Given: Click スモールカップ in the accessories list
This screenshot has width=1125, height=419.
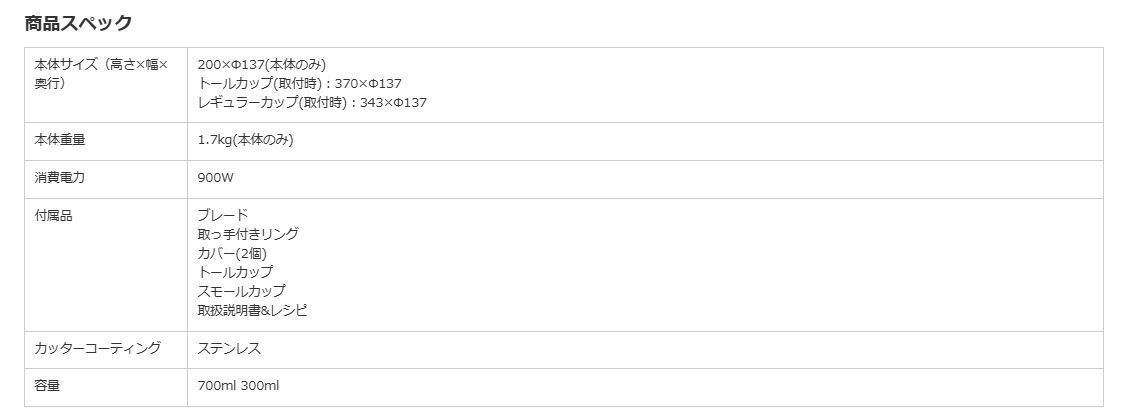Looking at the screenshot, I should 241,291.
